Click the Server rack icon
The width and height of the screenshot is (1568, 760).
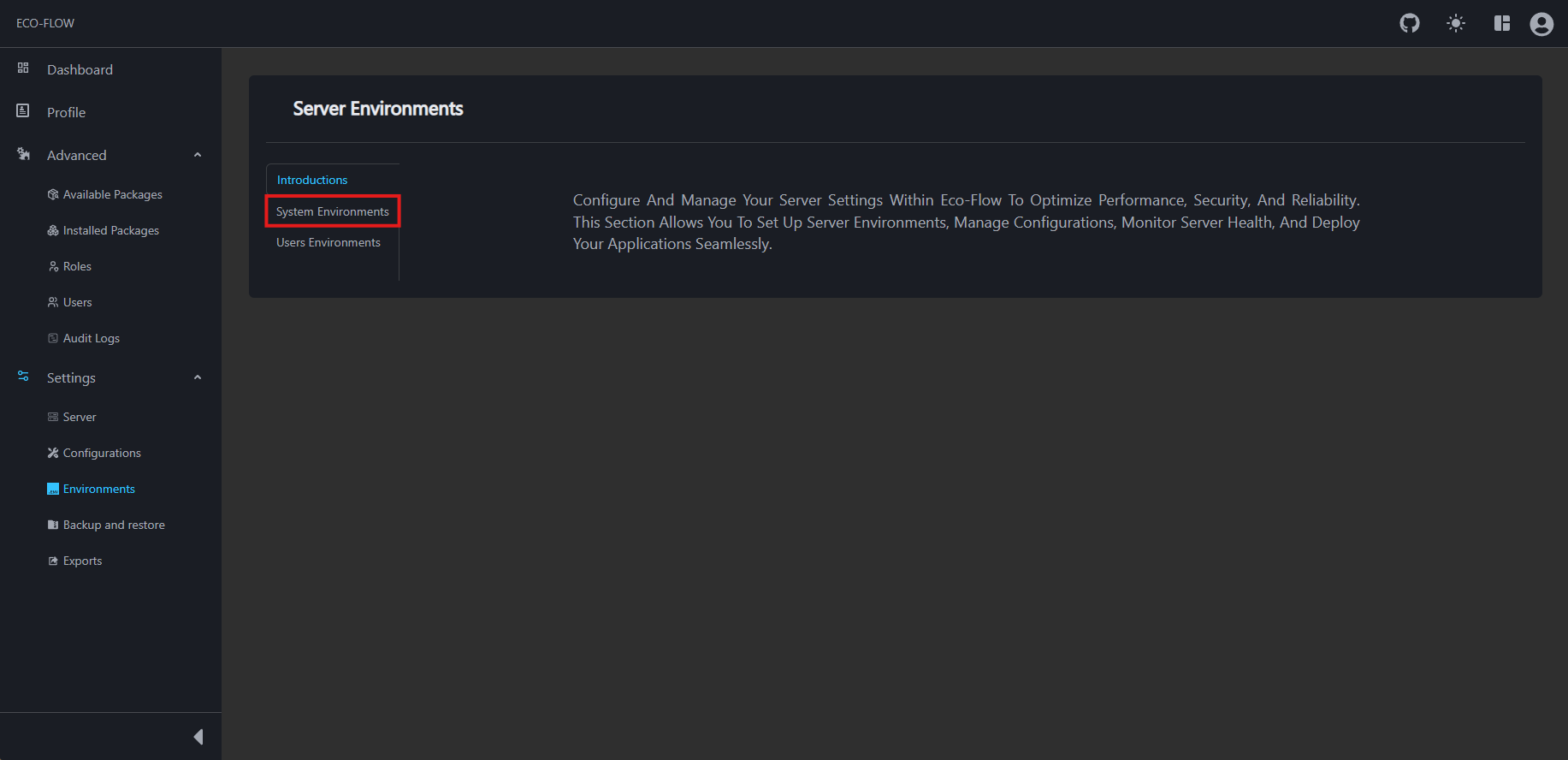53,417
